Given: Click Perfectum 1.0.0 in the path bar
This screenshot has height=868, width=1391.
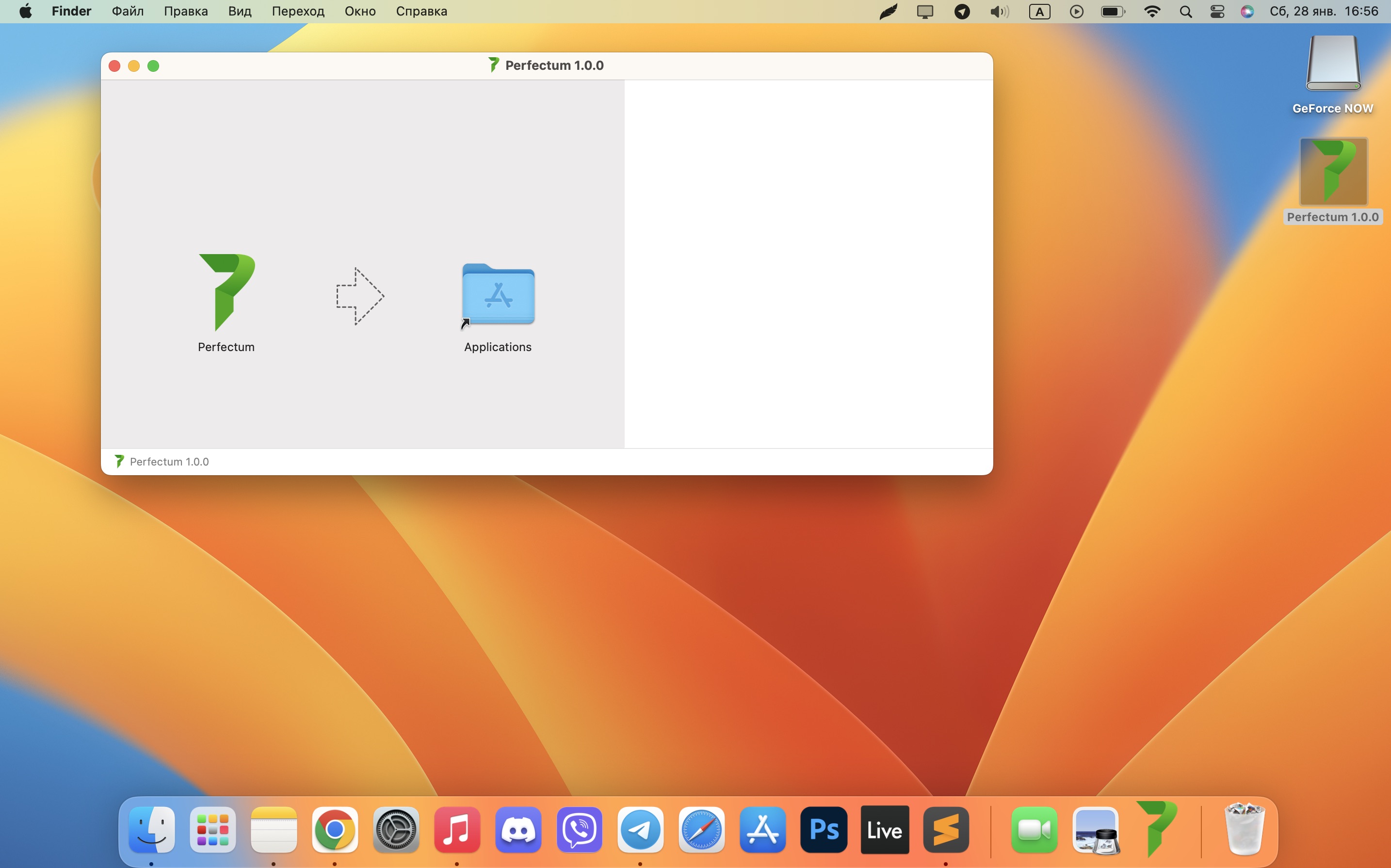Looking at the screenshot, I should [168, 462].
